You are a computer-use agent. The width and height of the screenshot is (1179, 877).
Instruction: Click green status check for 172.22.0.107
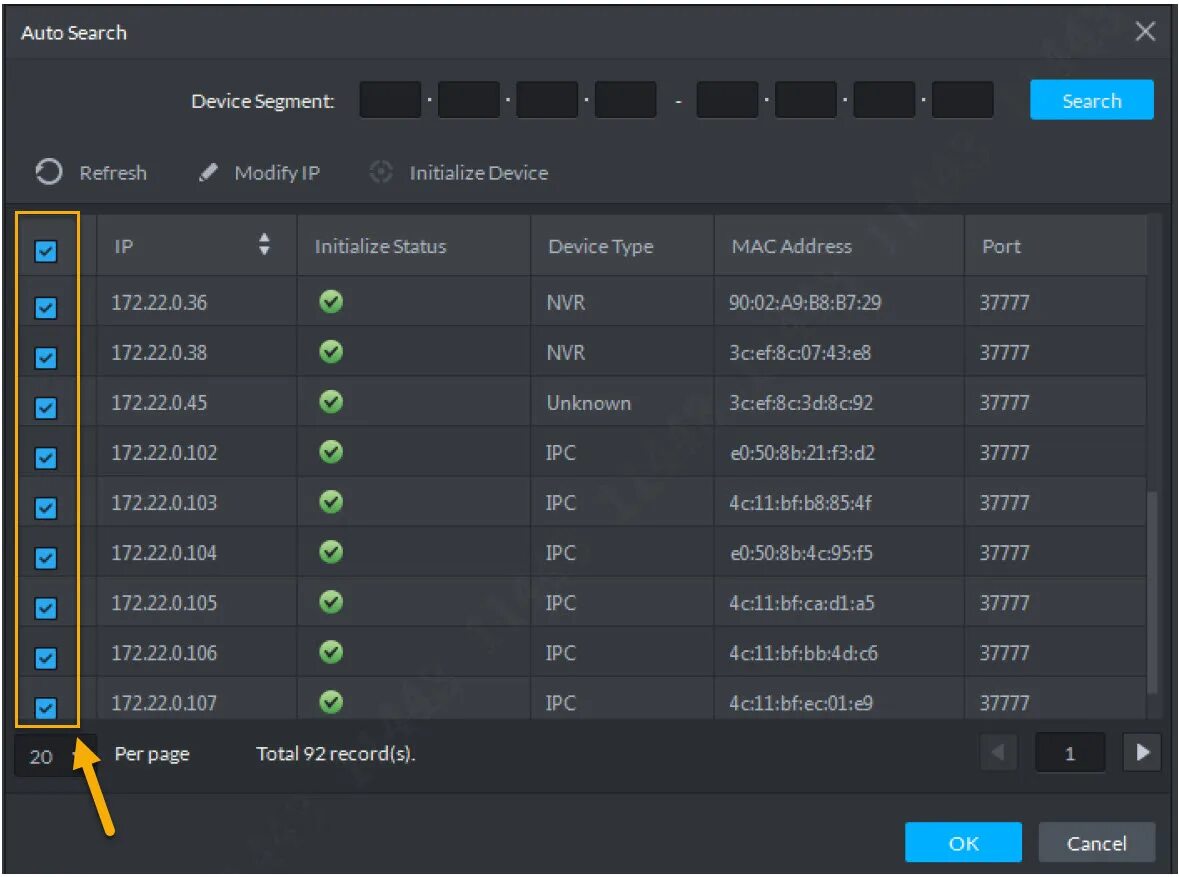[331, 702]
